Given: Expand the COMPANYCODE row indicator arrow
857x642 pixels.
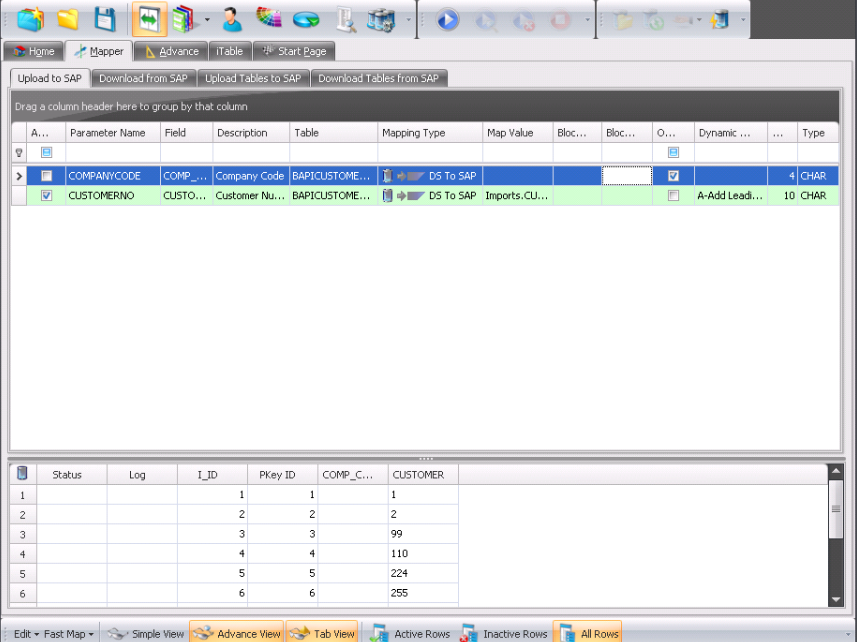Looking at the screenshot, I should 19,176.
